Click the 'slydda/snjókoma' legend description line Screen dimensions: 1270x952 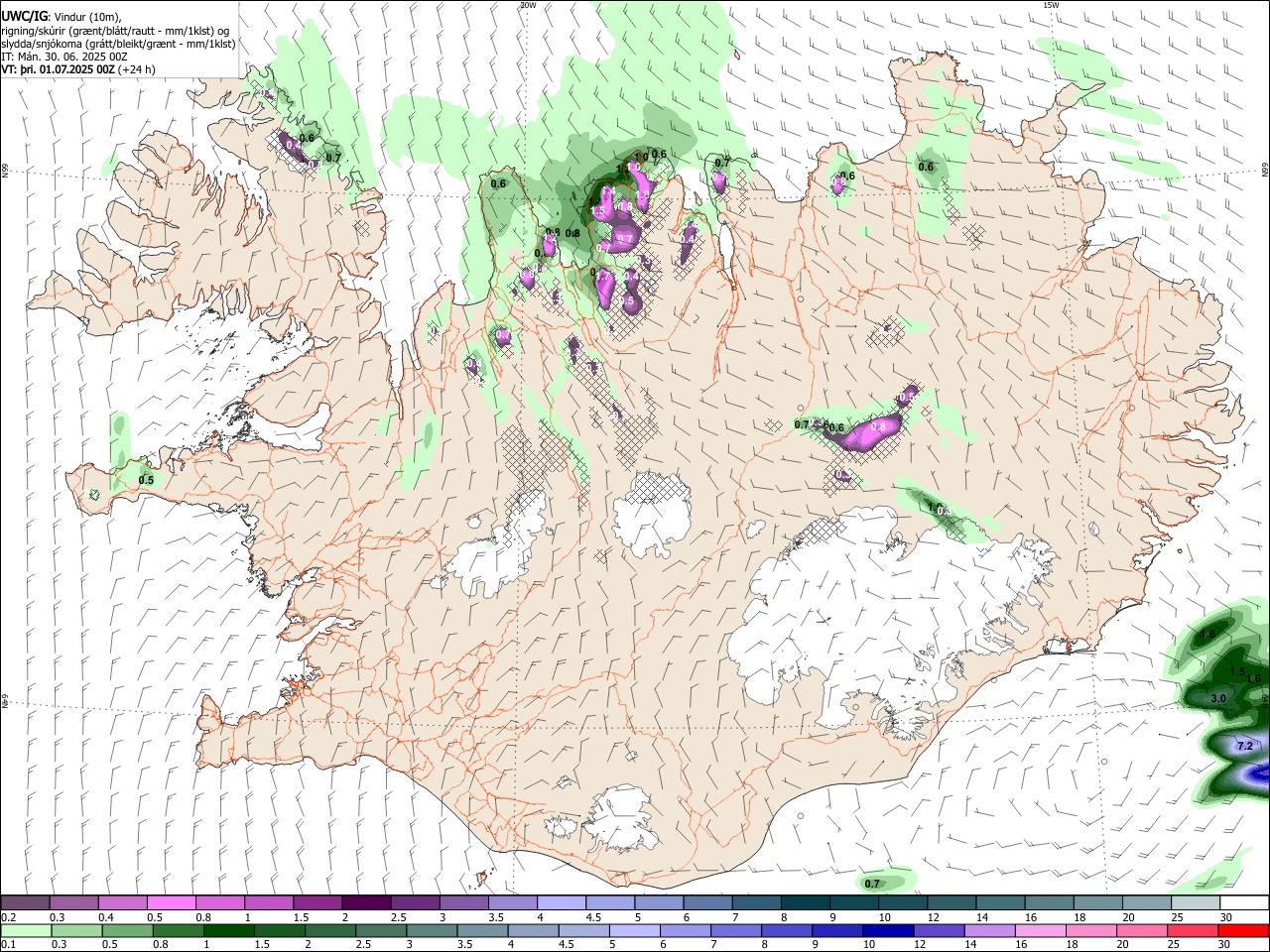[118, 44]
